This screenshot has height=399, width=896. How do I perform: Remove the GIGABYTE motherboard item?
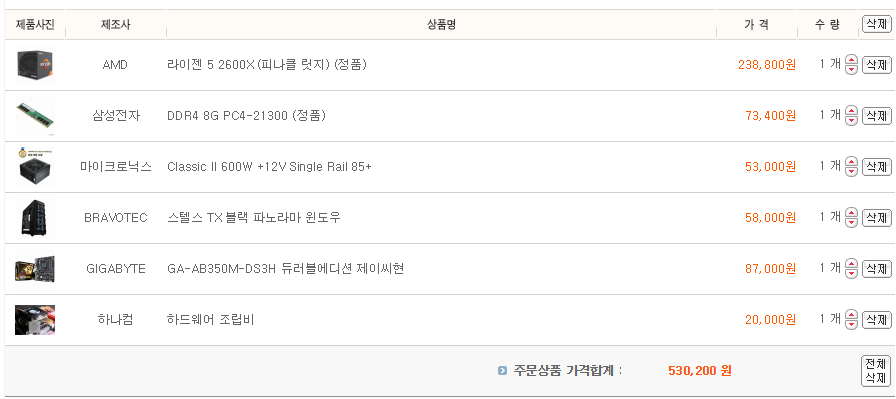point(877,268)
